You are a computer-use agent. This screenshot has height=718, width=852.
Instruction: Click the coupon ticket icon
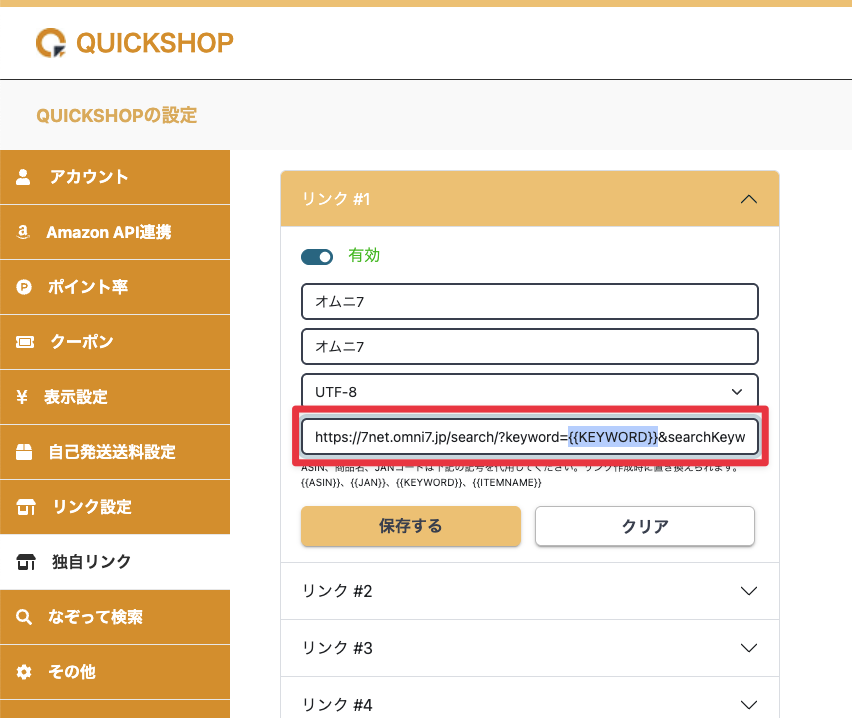(x=24, y=342)
